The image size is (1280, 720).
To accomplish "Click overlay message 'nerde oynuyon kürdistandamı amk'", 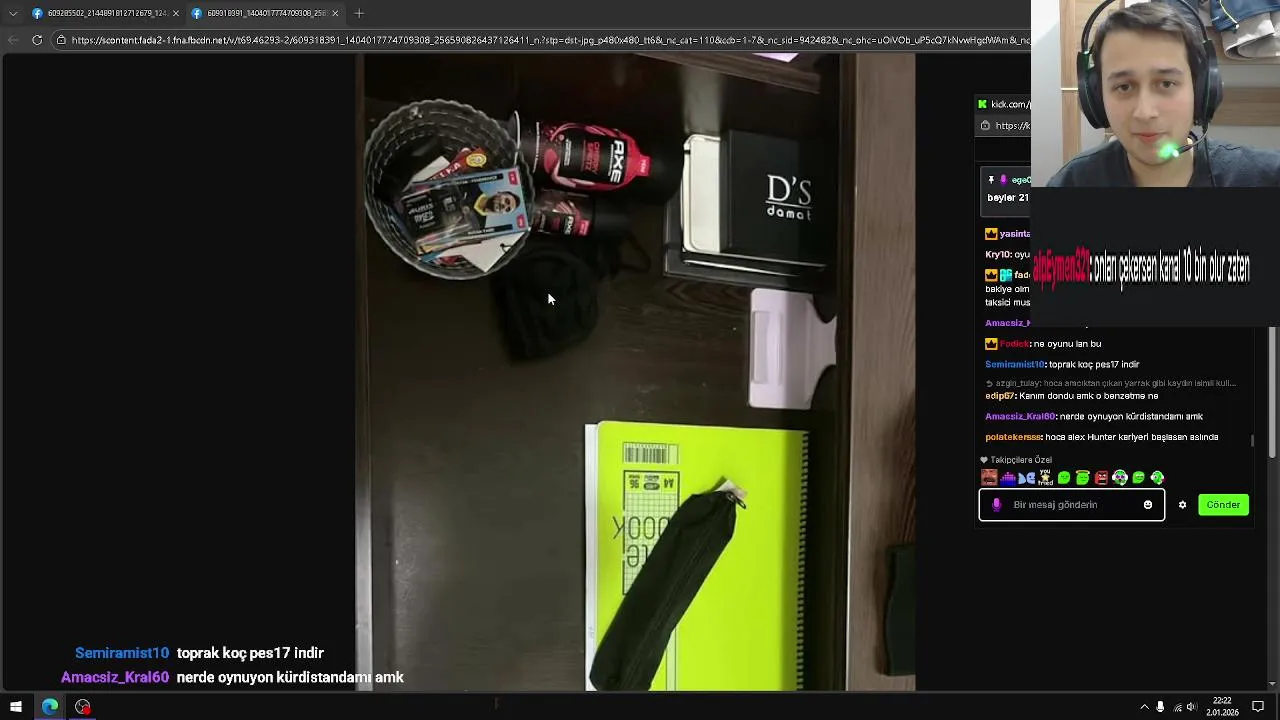I will (x=290, y=678).
